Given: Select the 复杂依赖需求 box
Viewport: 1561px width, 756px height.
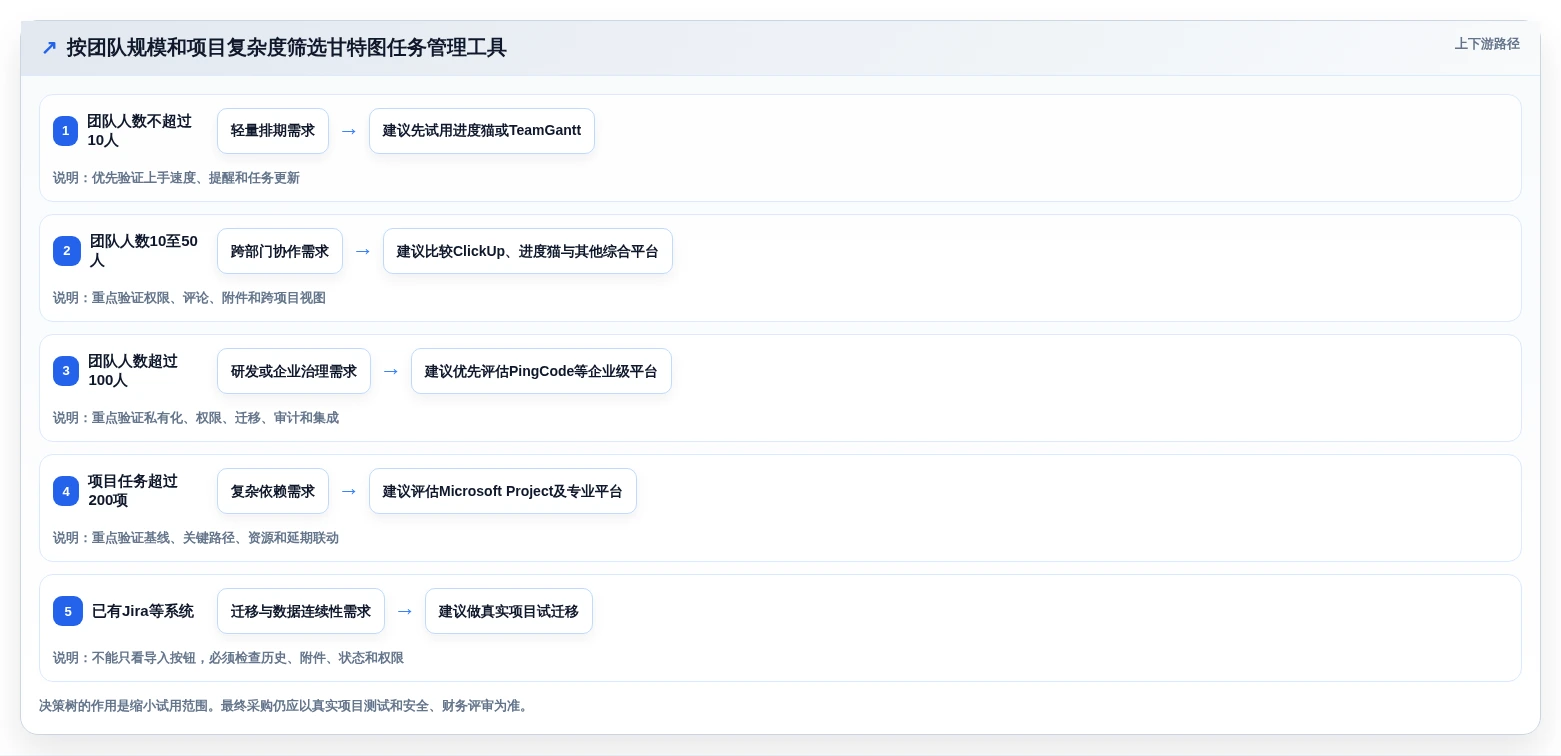Looking at the screenshot, I should click(x=273, y=491).
